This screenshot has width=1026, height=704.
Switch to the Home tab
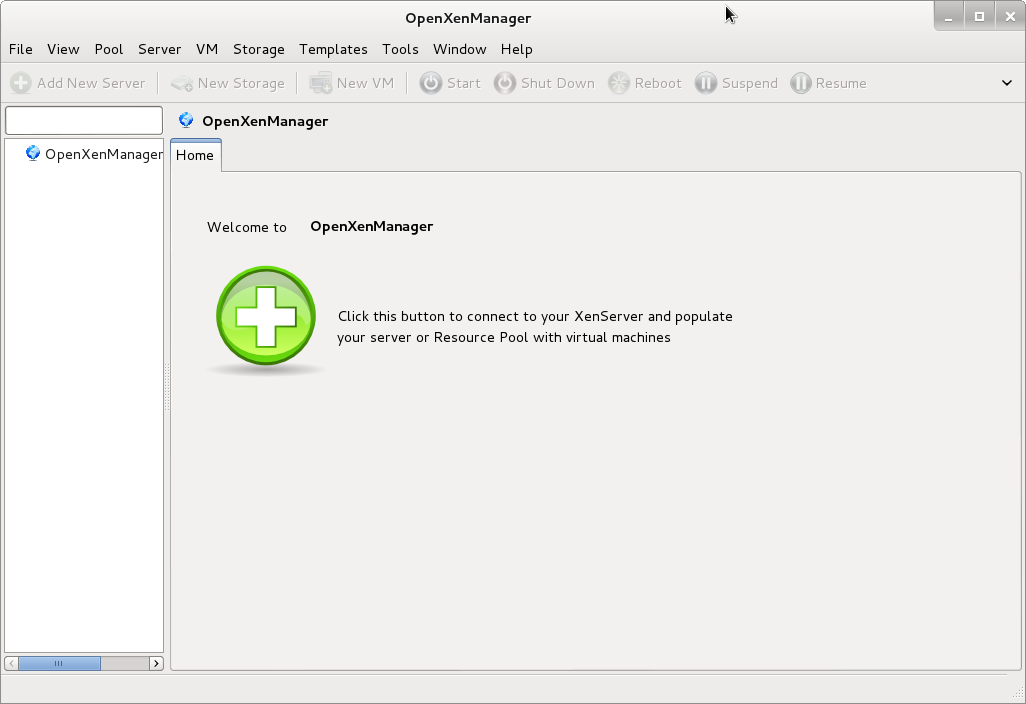coord(195,155)
